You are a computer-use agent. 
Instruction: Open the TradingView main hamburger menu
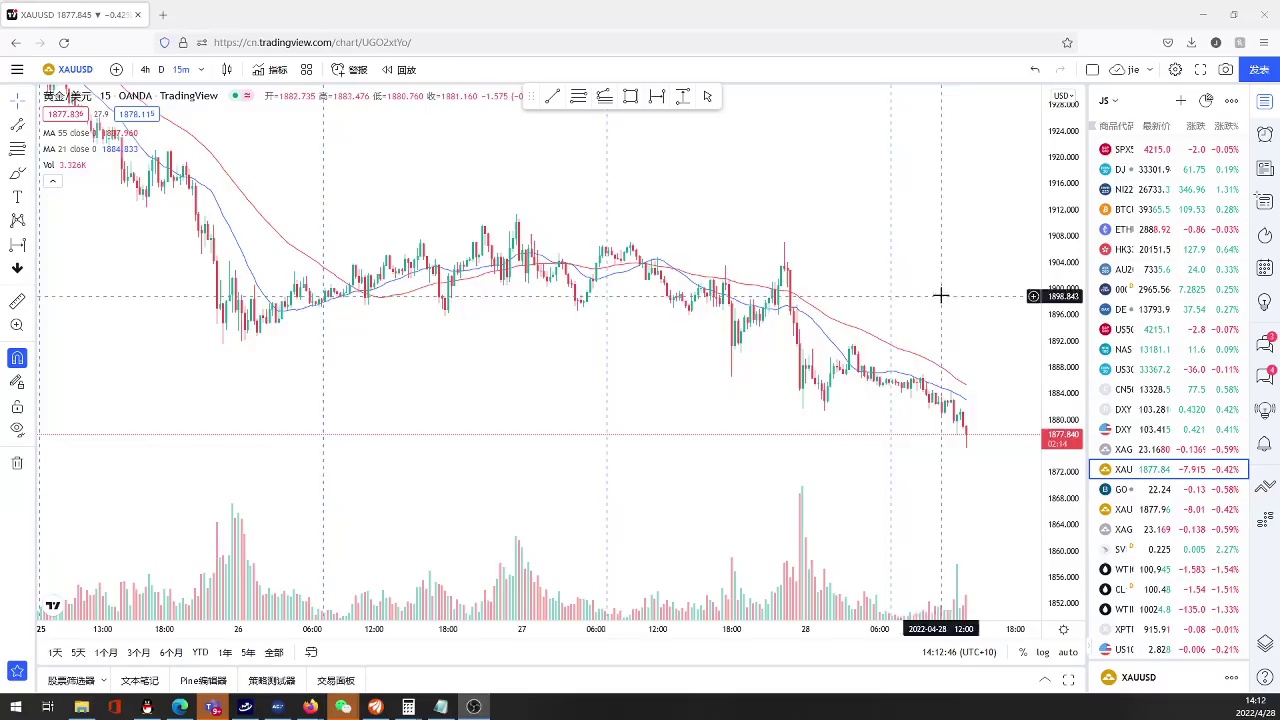point(17,70)
